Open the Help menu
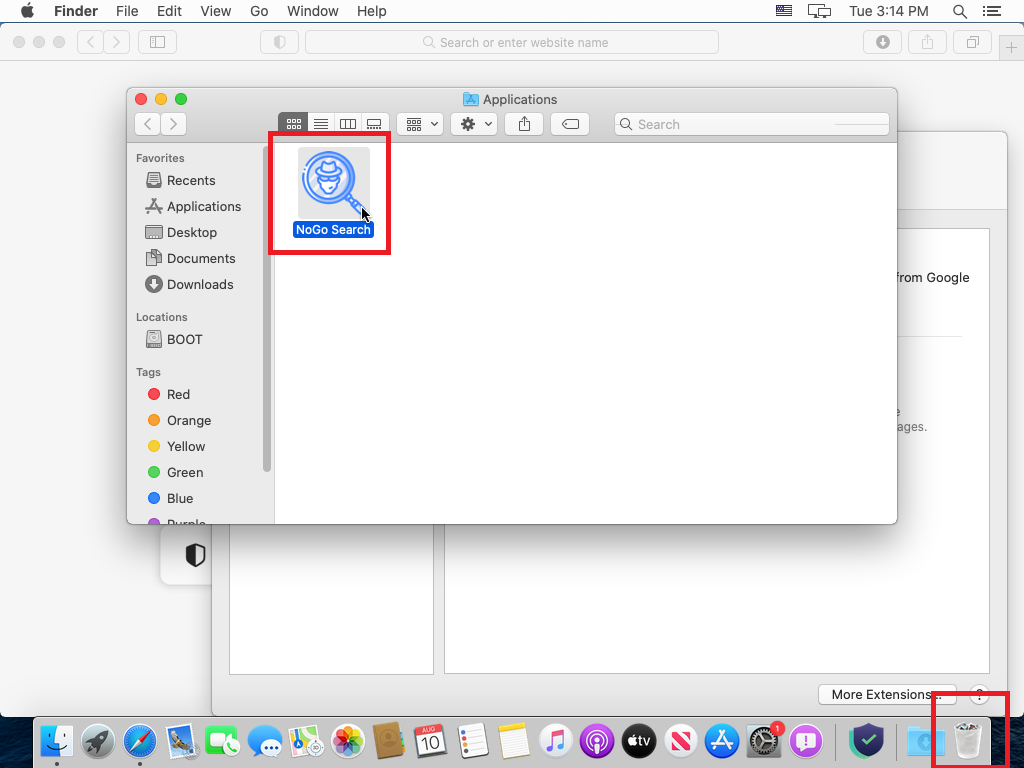1024x768 pixels. pos(372,11)
